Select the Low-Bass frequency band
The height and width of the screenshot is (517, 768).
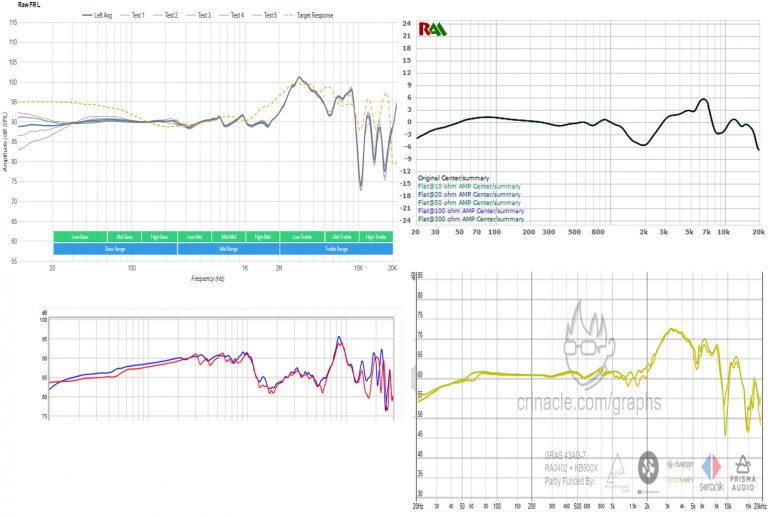(80, 236)
